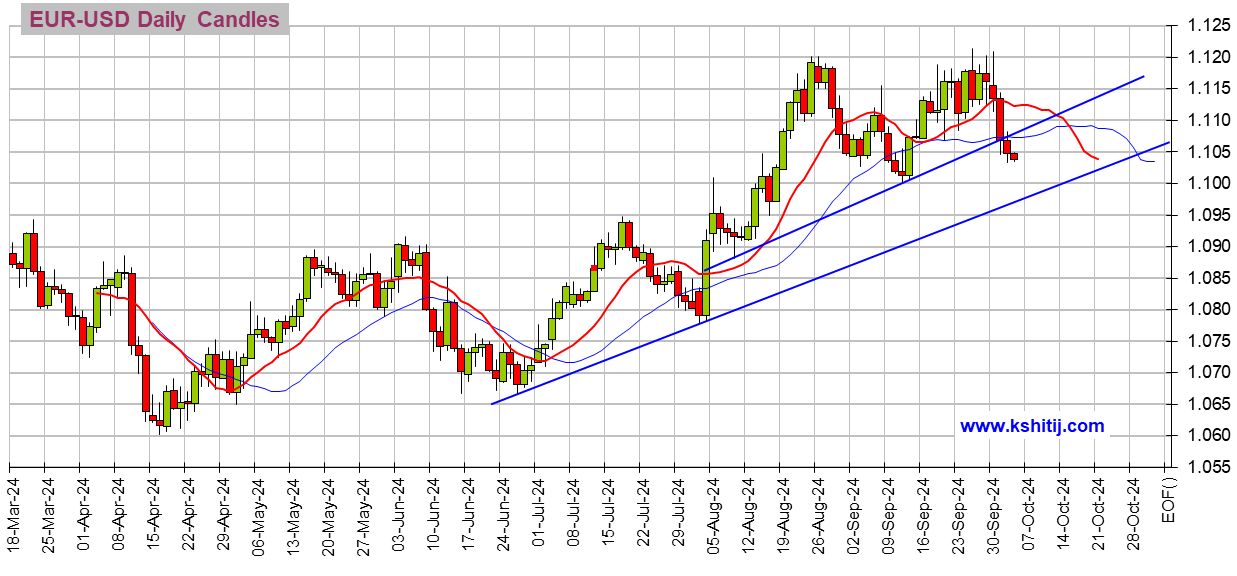
Task: Open the www.kshitij.com link
Action: [x=1032, y=426]
